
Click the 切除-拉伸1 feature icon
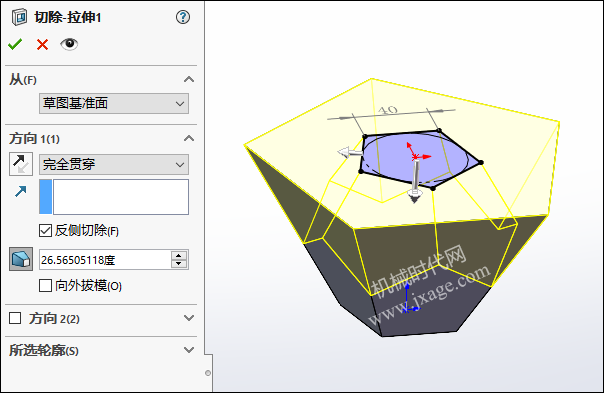19,17
